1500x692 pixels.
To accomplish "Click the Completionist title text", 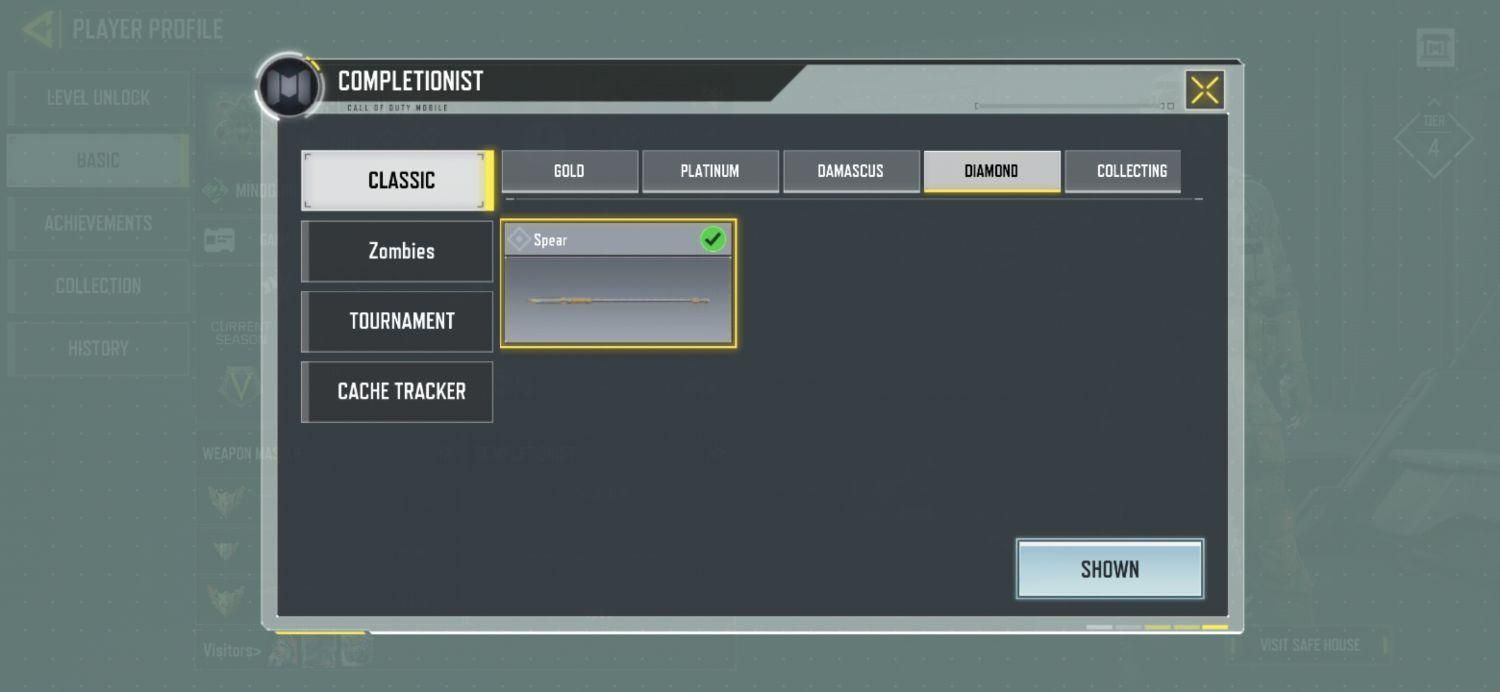I will pos(410,80).
